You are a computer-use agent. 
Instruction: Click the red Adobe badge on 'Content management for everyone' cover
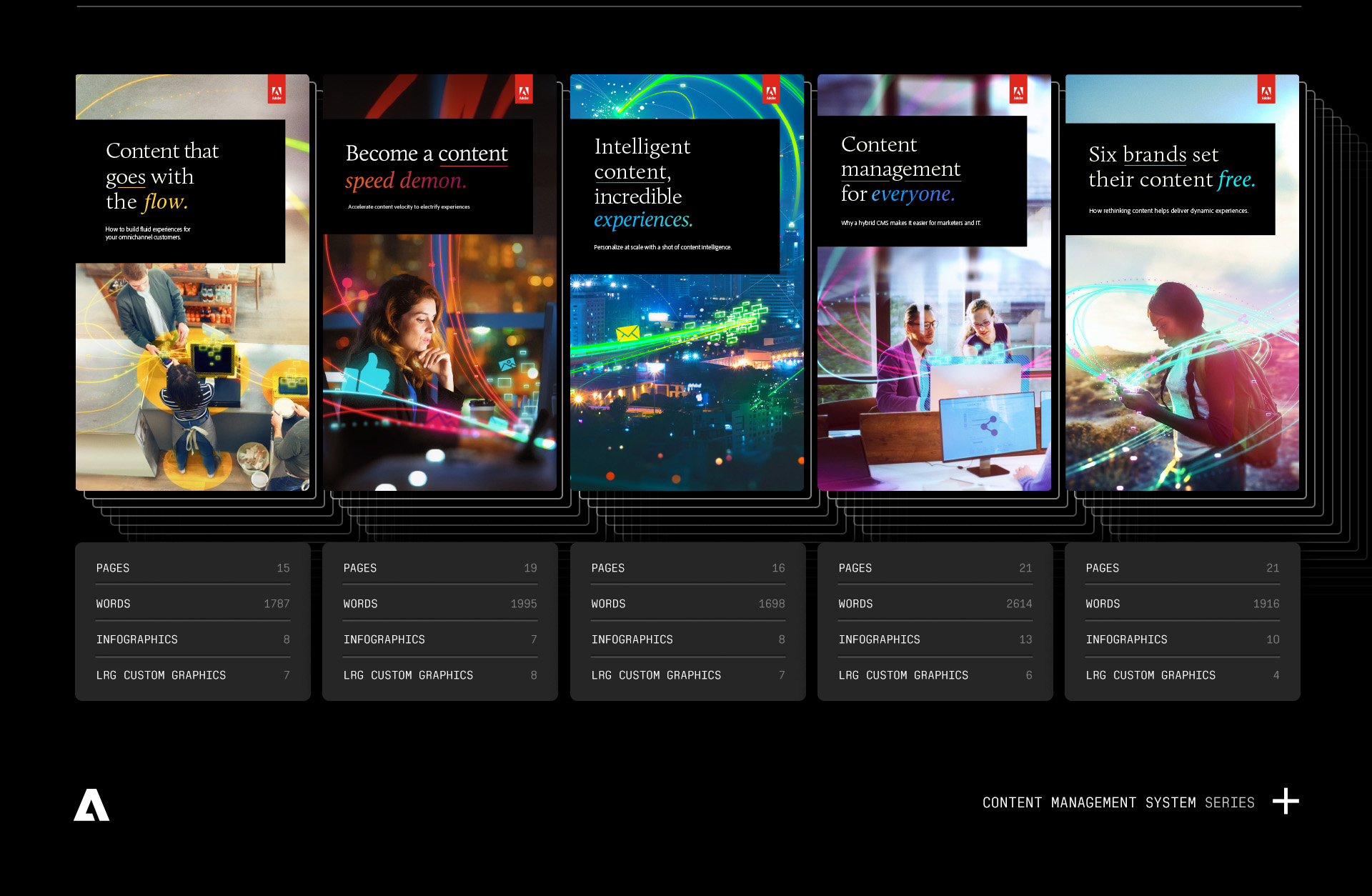coord(1018,90)
